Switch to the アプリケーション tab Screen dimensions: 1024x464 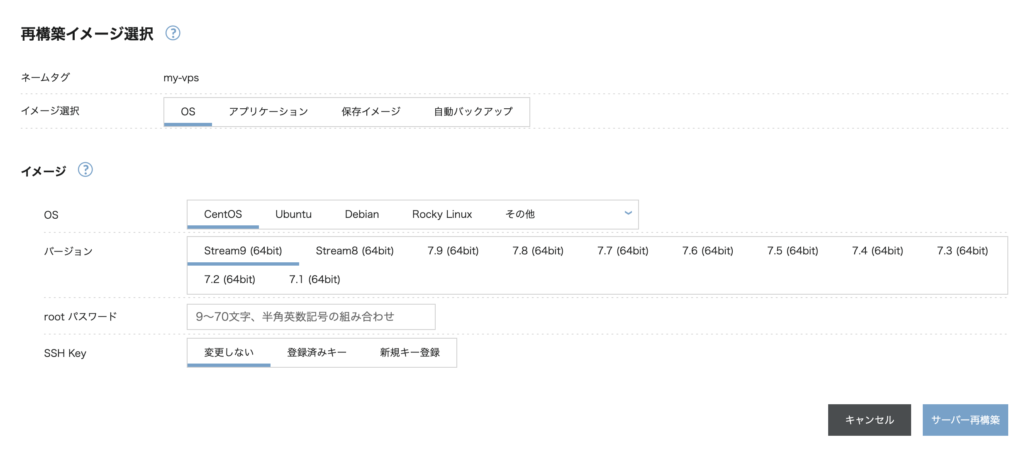click(x=268, y=112)
